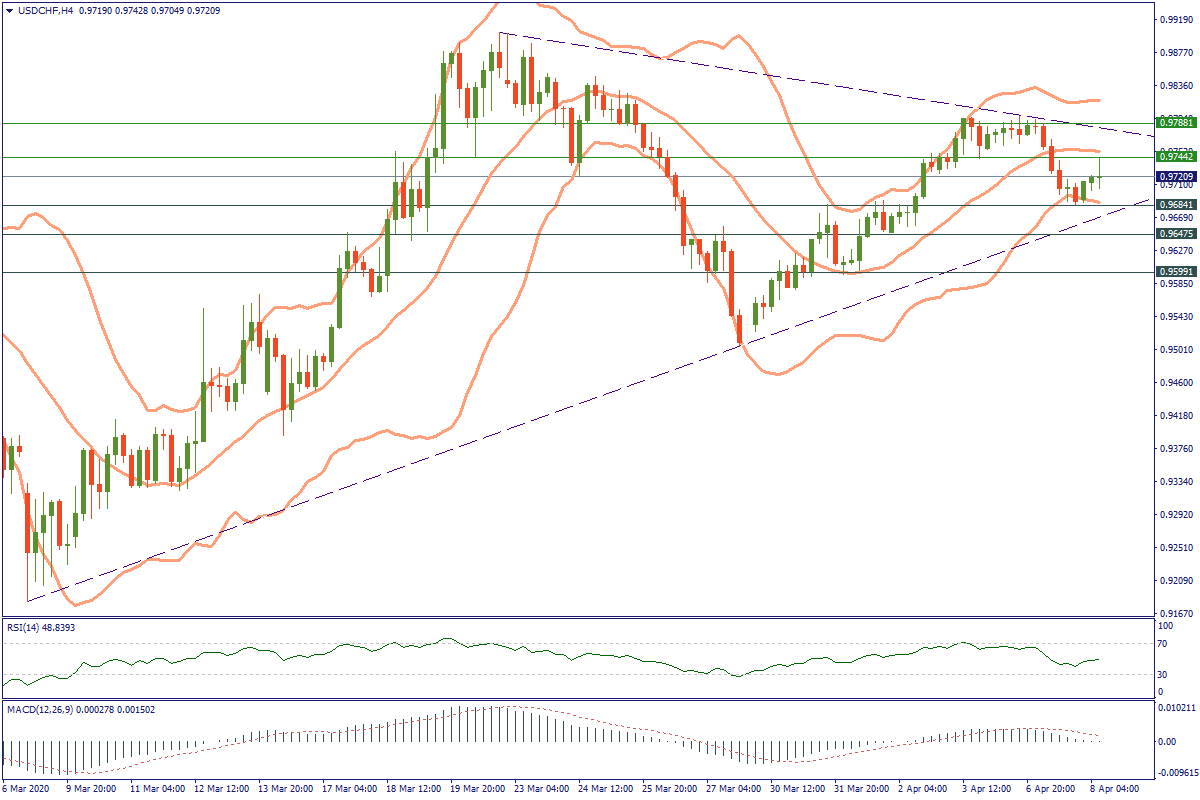Select the RSI(14) indicator label
Viewport: 1200px width, 800px height.
25,627
